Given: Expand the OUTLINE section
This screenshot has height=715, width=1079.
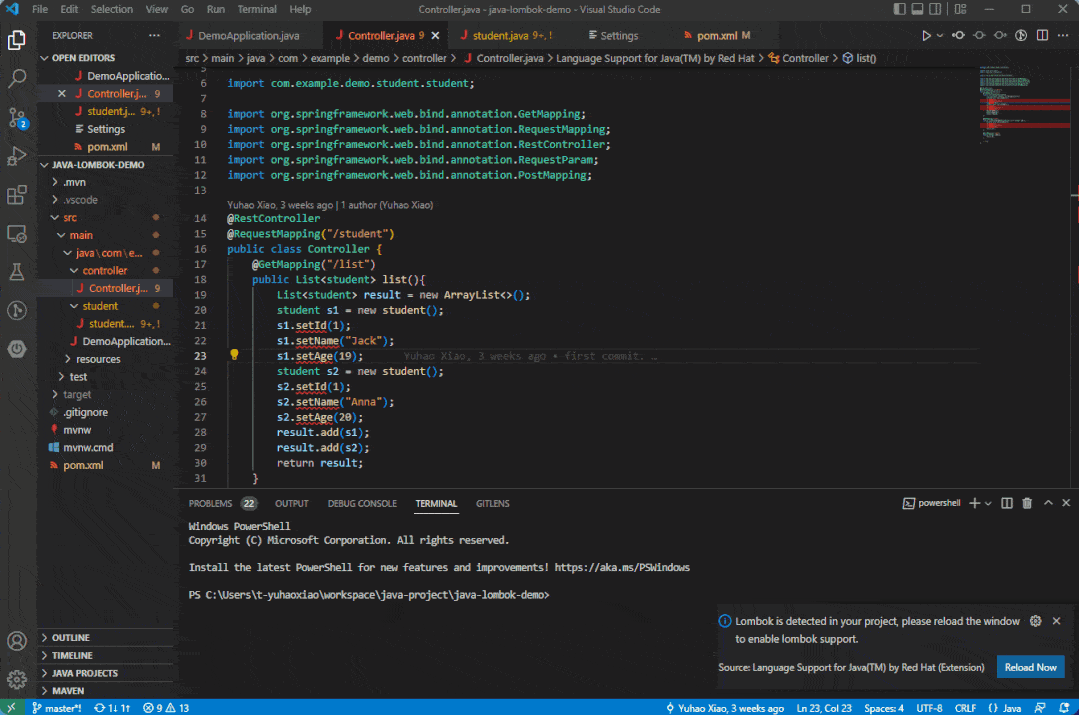Looking at the screenshot, I should pyautogui.click(x=70, y=638).
